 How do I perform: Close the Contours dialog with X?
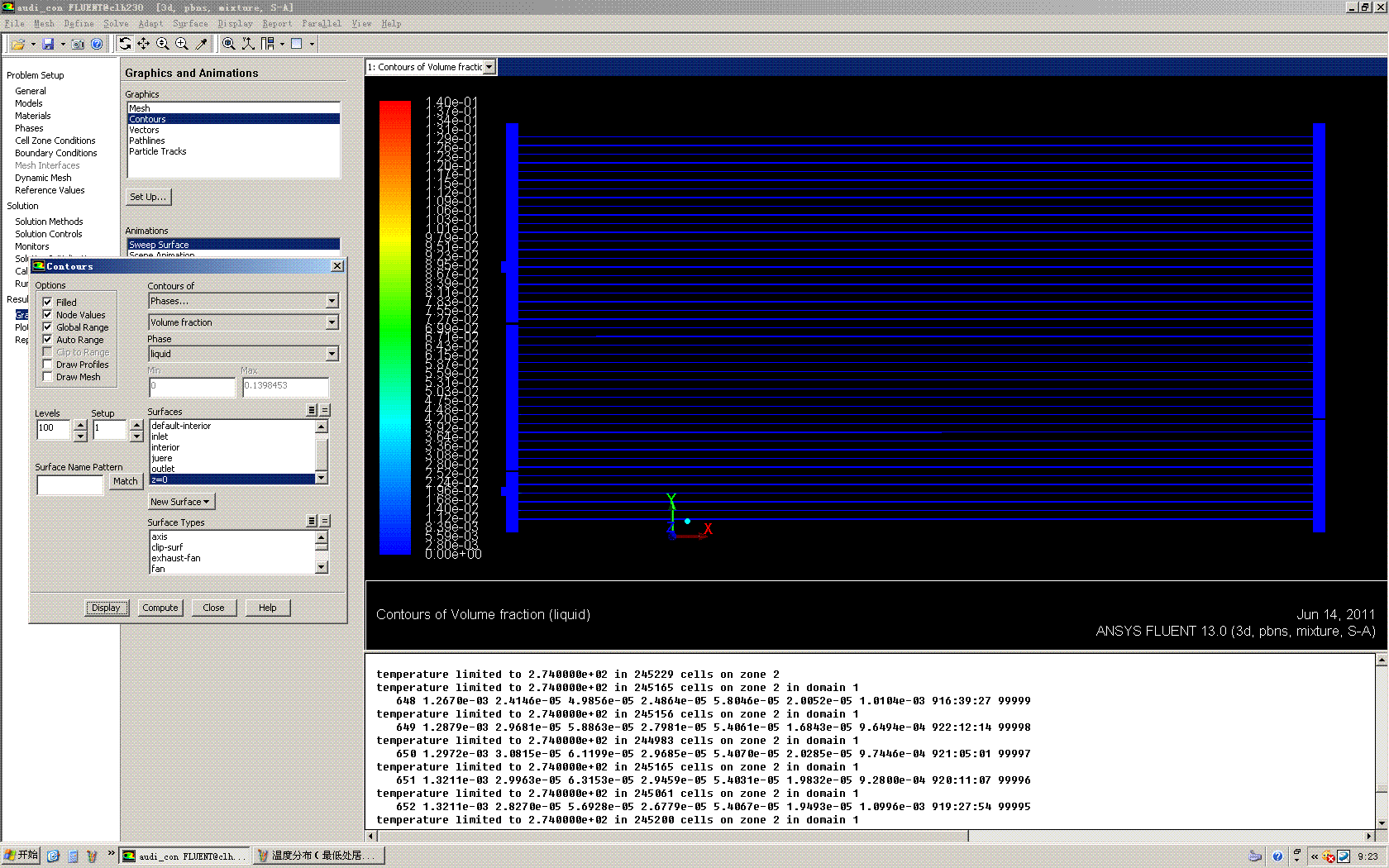pyautogui.click(x=337, y=266)
